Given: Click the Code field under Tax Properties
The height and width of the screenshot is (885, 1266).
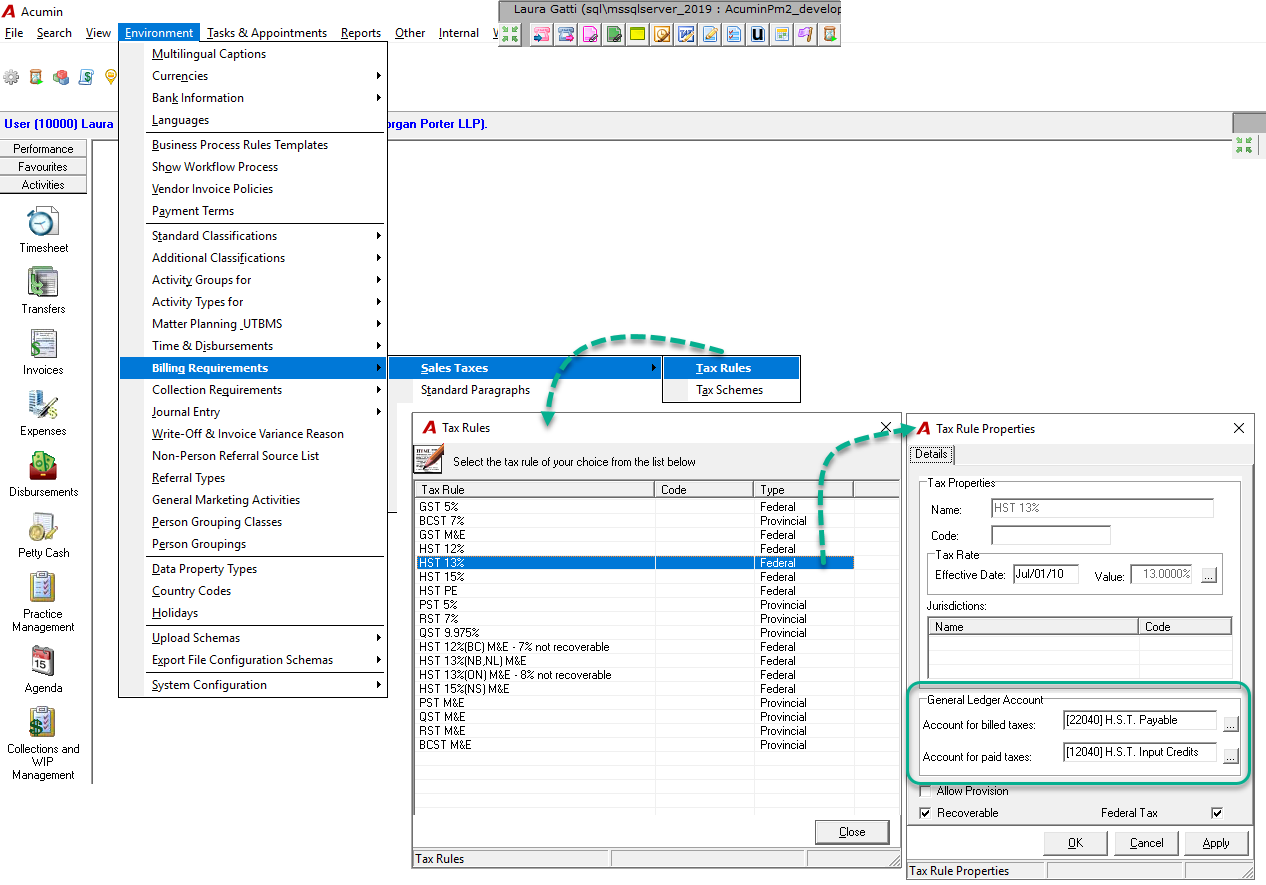Looking at the screenshot, I should pos(1051,536).
